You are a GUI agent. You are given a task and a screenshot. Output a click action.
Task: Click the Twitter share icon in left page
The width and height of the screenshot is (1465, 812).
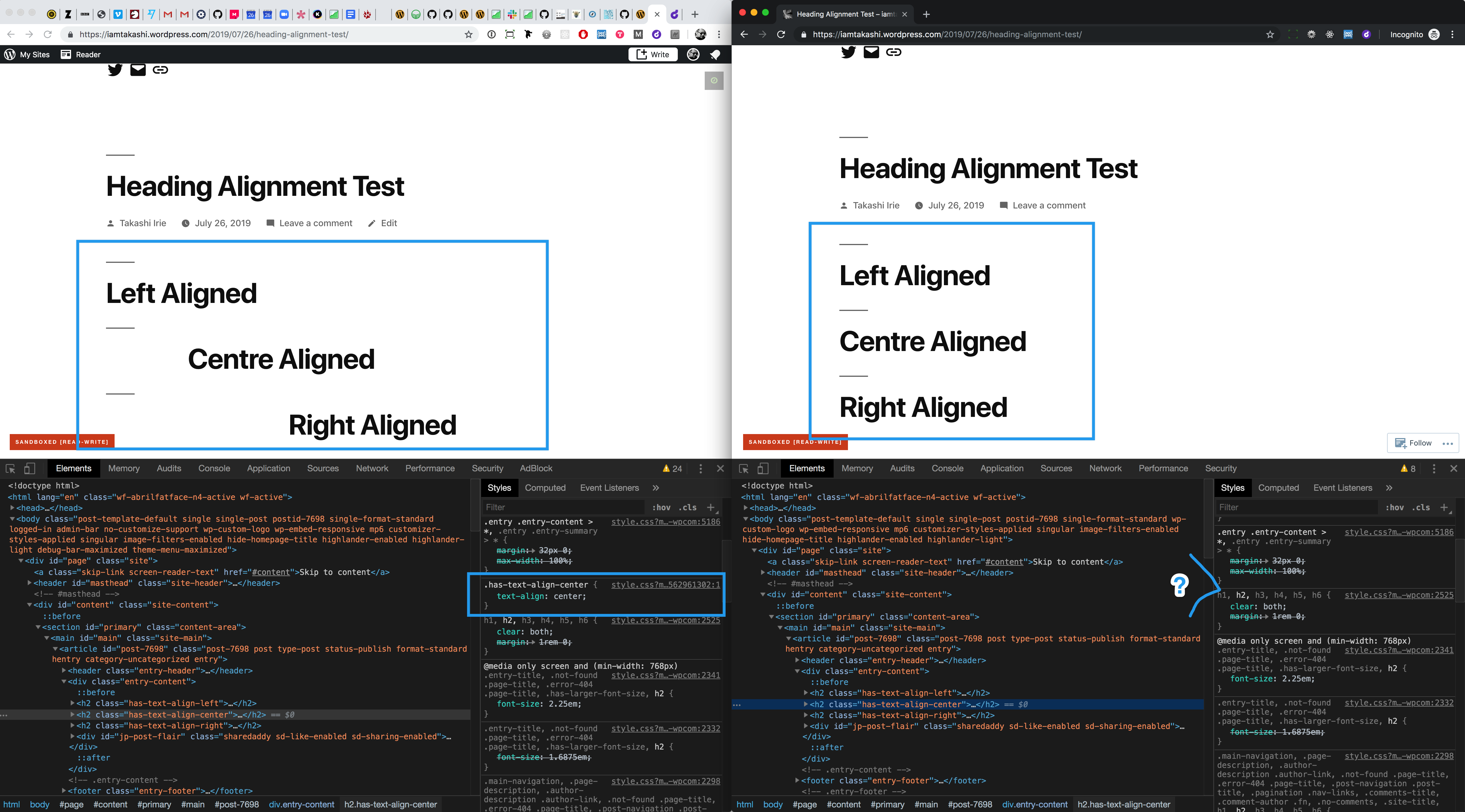tap(115, 70)
